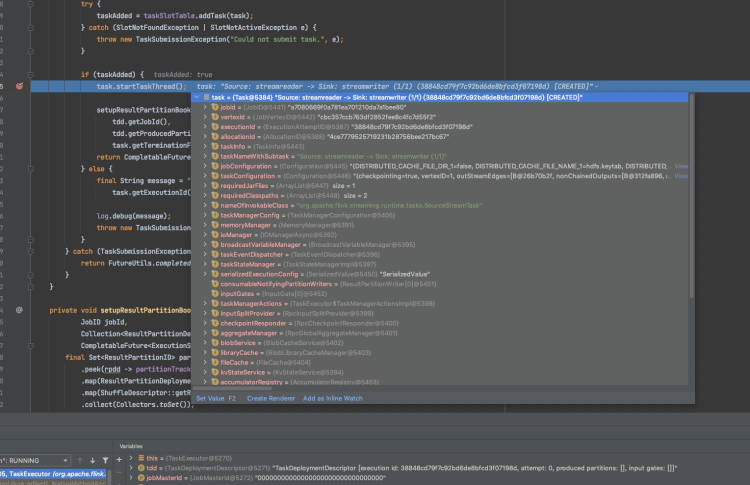Click the field icon beside vertexId

[x=215, y=117]
